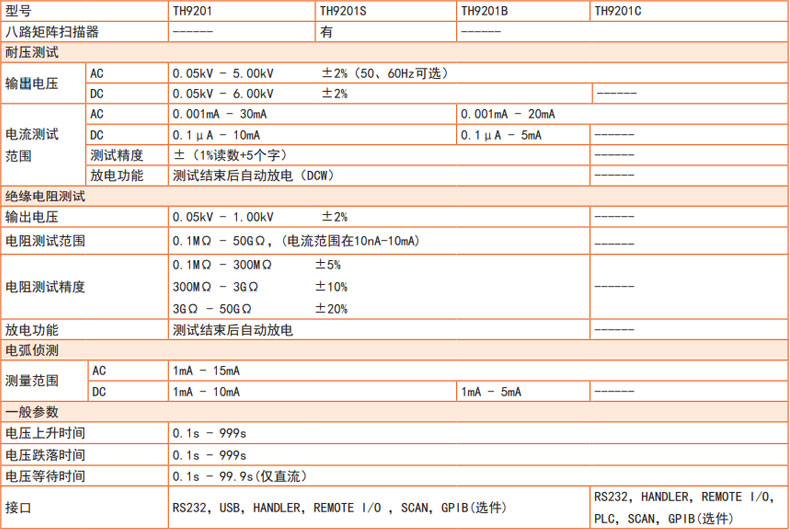Select the 0.1μA - 5mA cell
790x530 pixels.
501,135
